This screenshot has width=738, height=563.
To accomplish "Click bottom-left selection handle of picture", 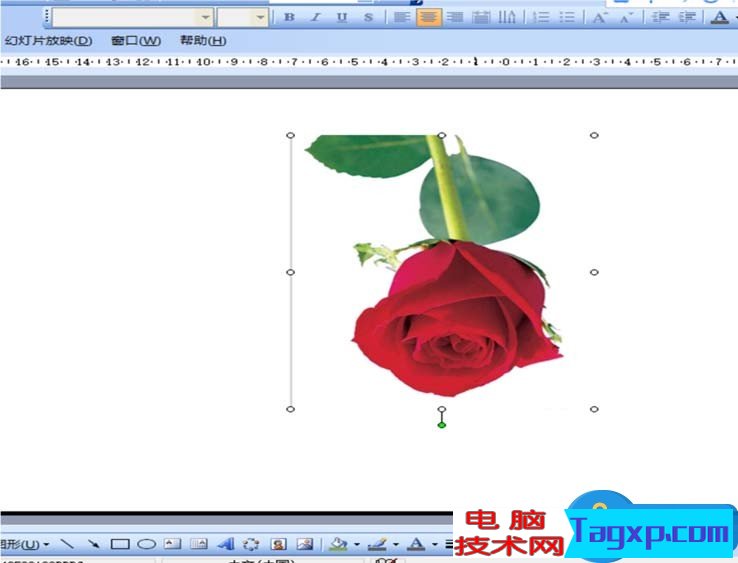I will coord(290,409).
